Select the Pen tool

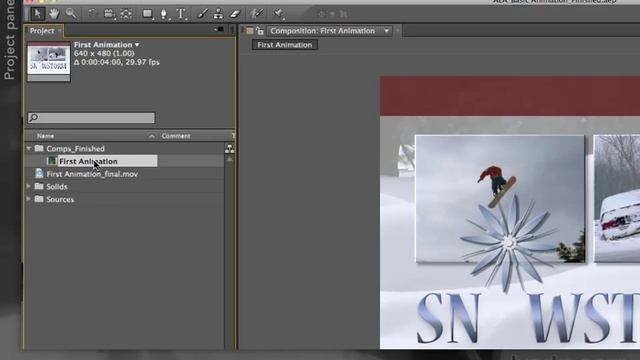[164, 14]
